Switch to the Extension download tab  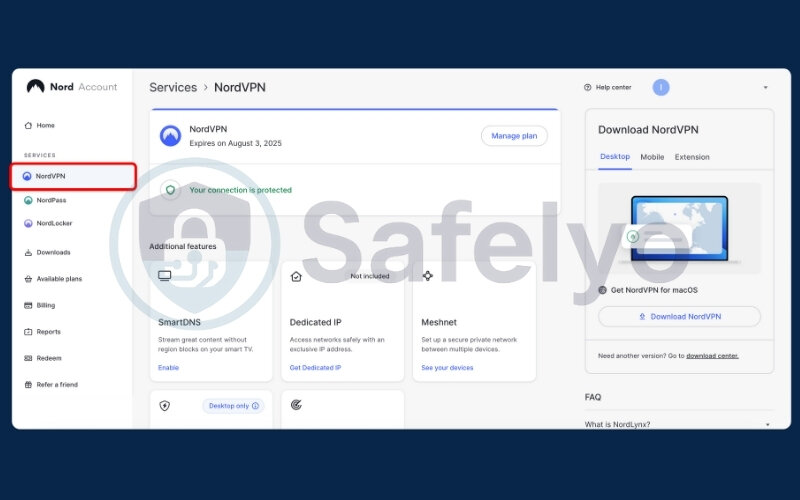[x=692, y=157]
